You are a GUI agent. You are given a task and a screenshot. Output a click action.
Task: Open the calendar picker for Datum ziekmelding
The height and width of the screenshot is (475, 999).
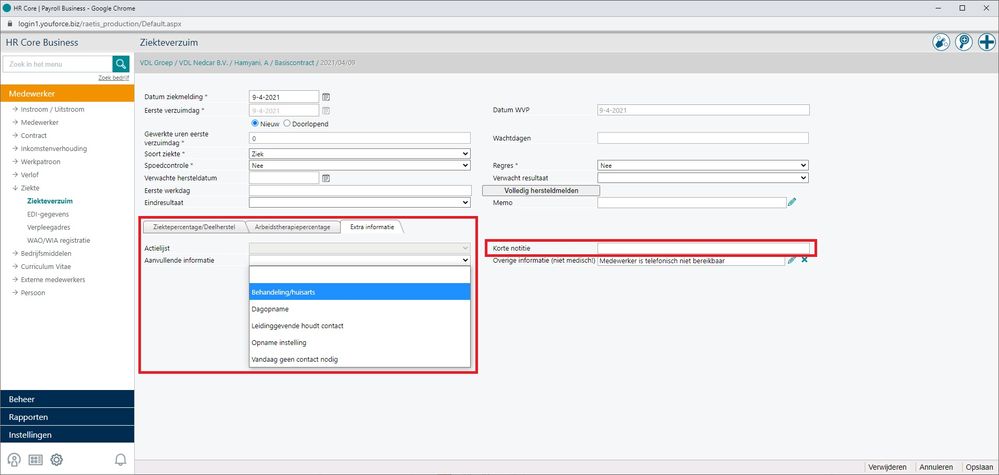click(x=326, y=97)
